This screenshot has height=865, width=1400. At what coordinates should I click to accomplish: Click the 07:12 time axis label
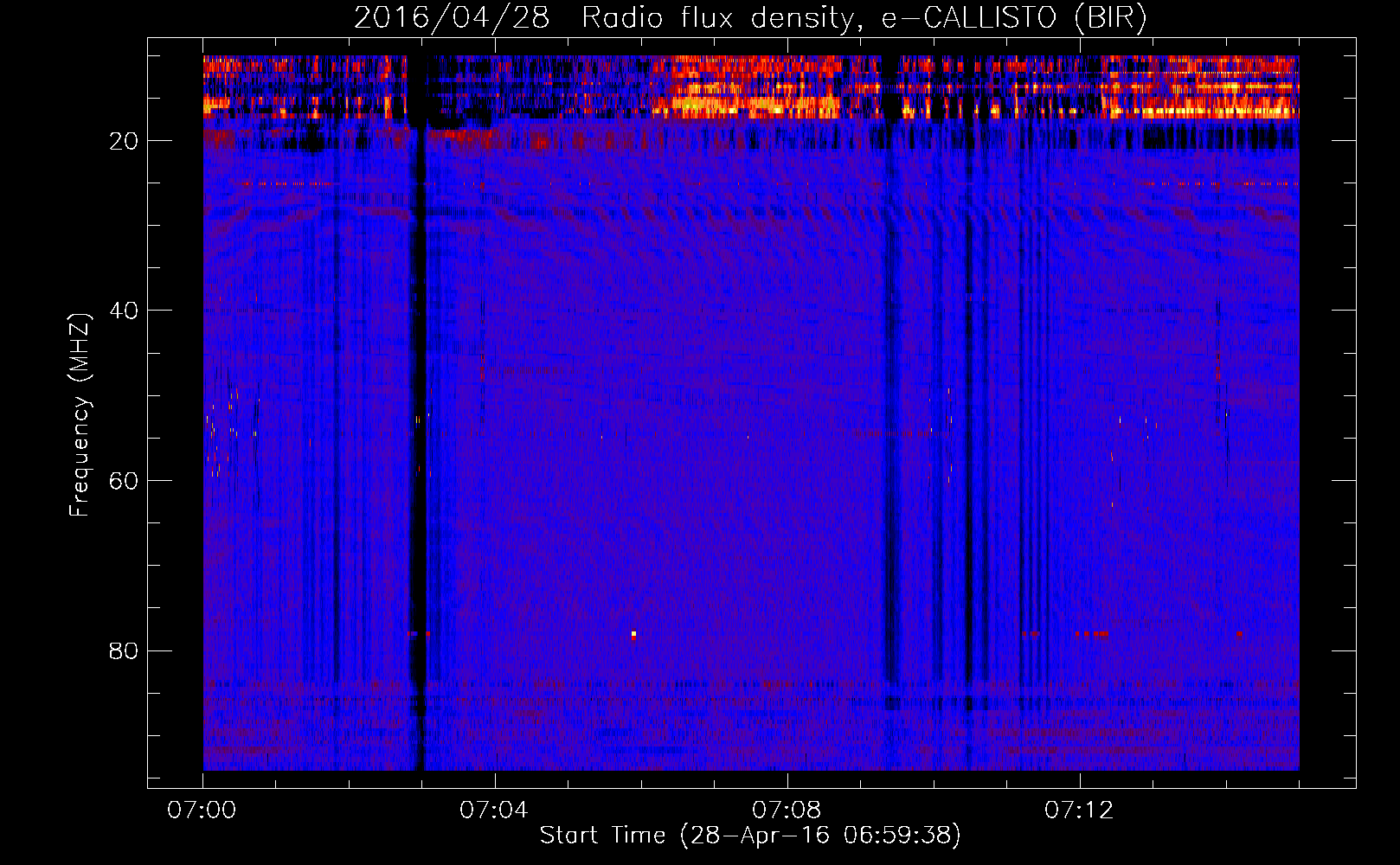(x=1079, y=811)
